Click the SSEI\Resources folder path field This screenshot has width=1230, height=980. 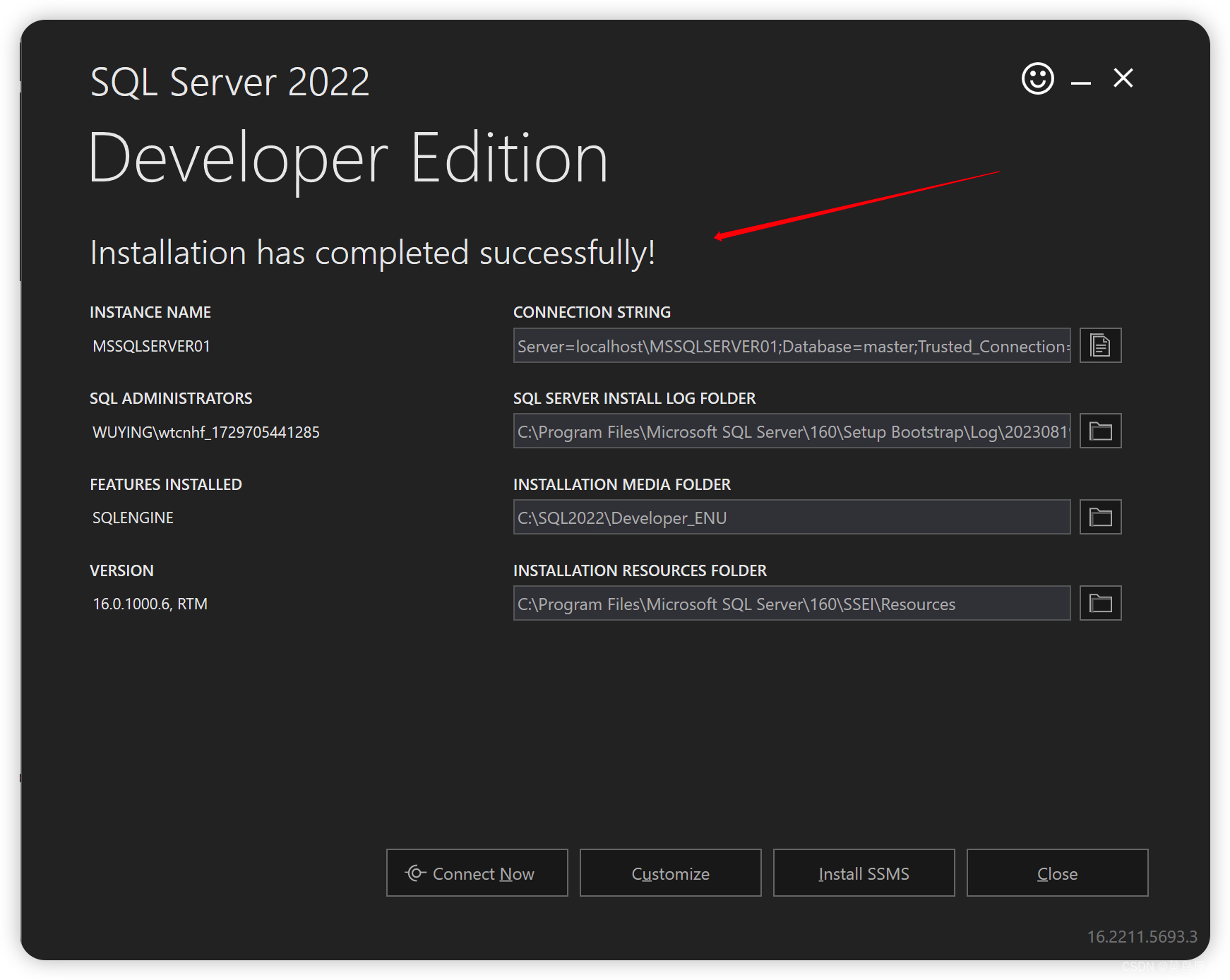tap(792, 603)
